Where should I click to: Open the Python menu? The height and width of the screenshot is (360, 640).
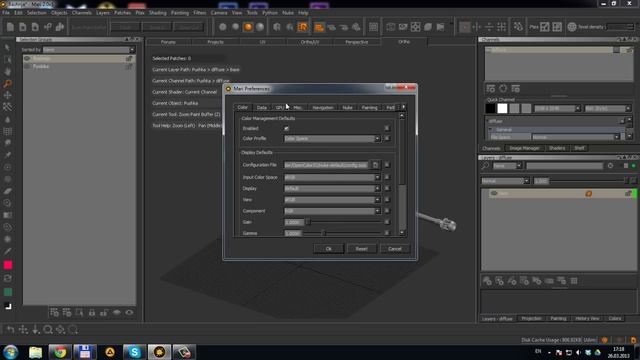click(x=269, y=13)
